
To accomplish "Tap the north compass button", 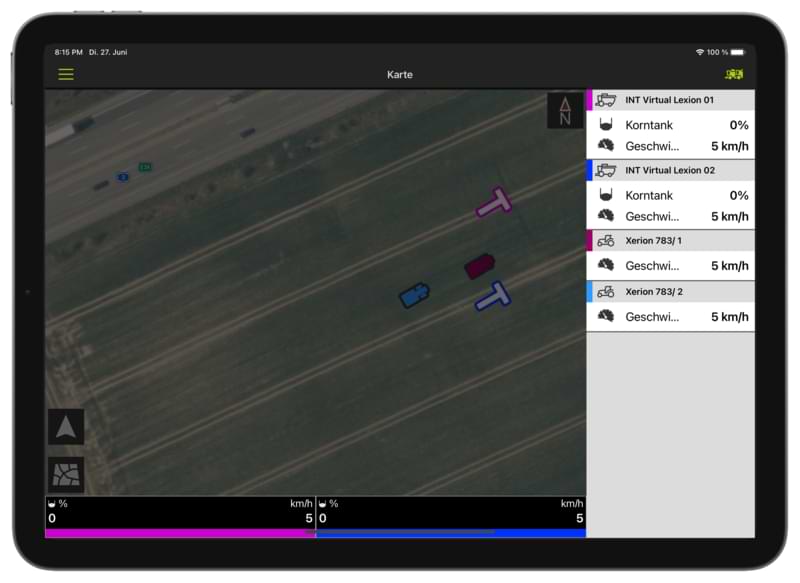I will (565, 111).
